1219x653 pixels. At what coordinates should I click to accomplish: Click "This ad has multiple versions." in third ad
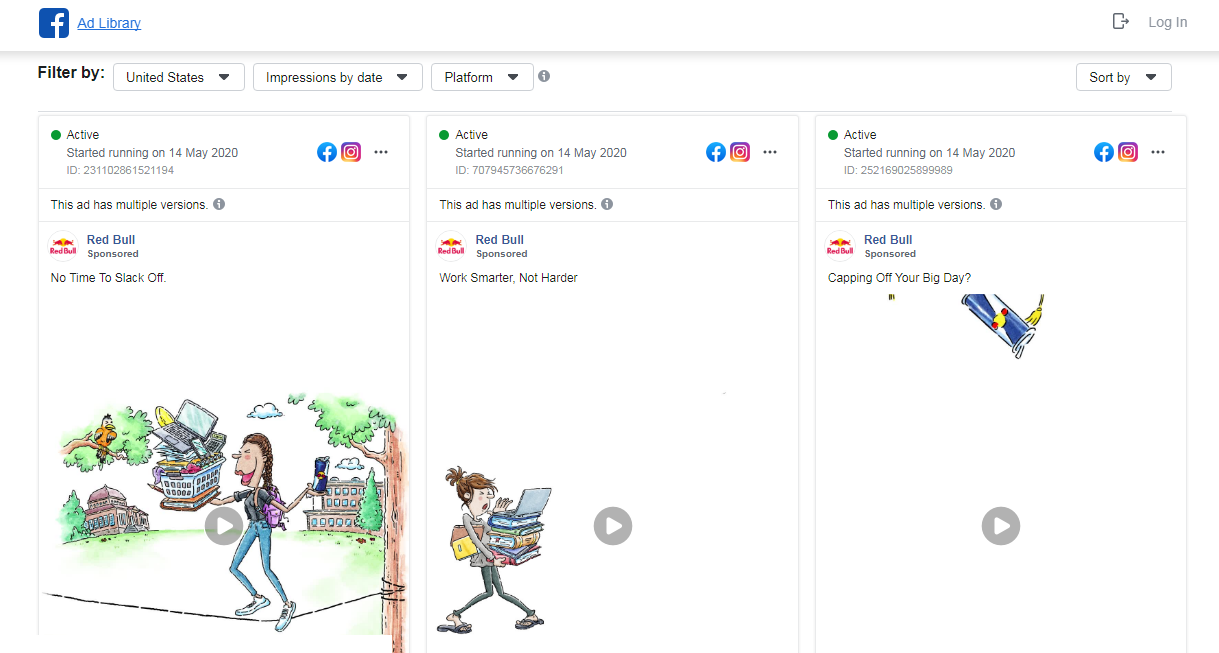coord(907,204)
